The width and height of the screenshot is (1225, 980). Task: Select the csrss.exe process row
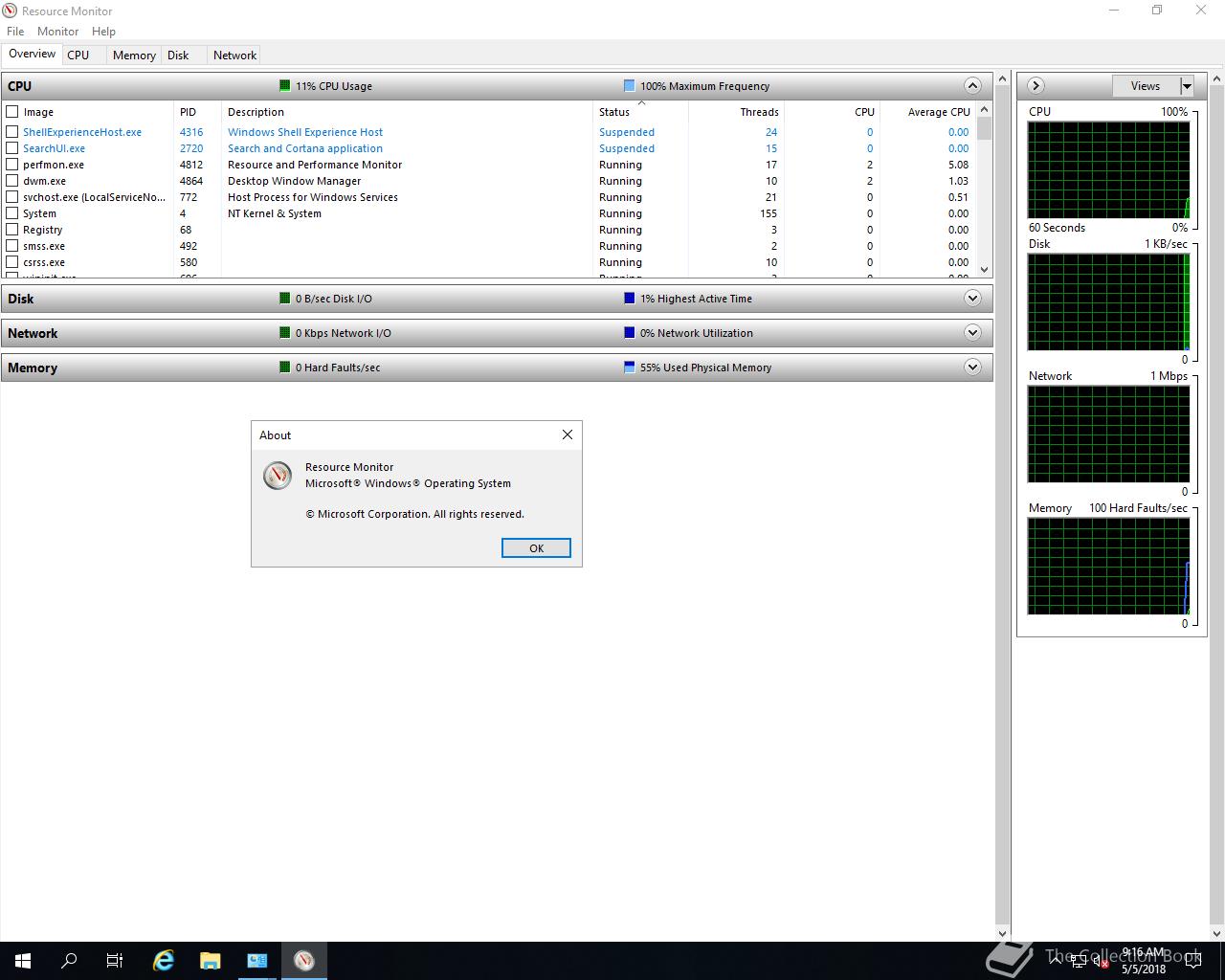pyautogui.click(x=488, y=262)
